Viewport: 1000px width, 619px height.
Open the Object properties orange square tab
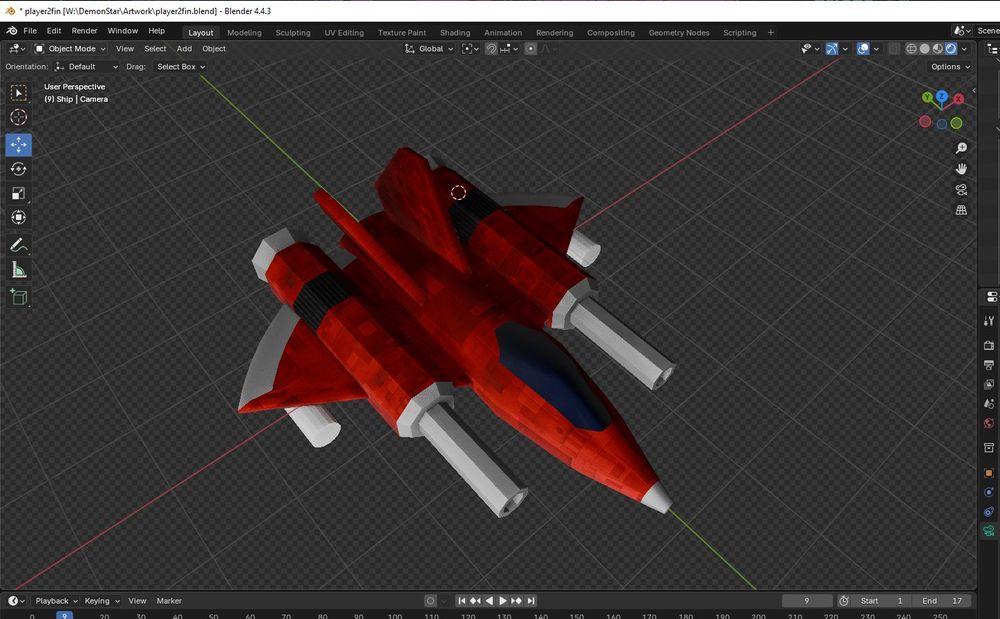[x=989, y=472]
